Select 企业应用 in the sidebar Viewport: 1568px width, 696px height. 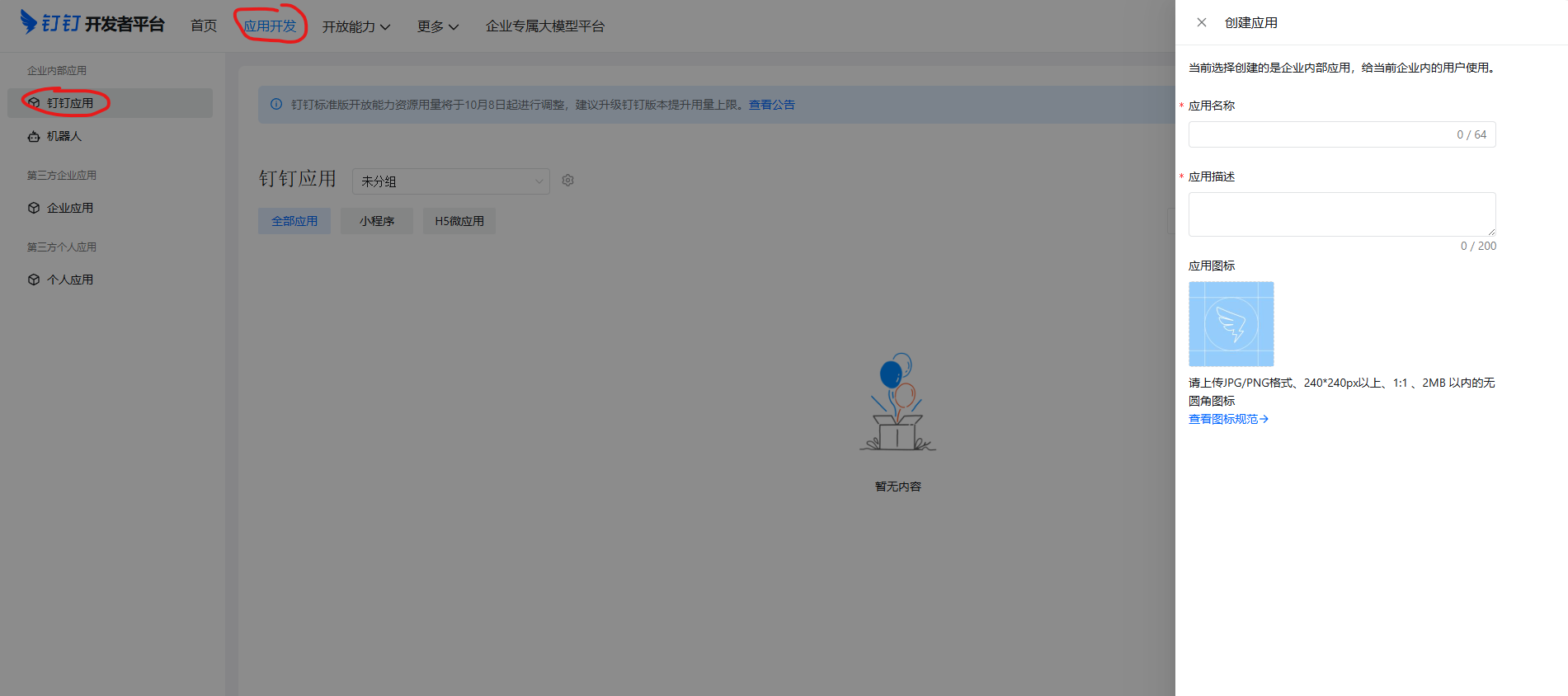pos(111,208)
